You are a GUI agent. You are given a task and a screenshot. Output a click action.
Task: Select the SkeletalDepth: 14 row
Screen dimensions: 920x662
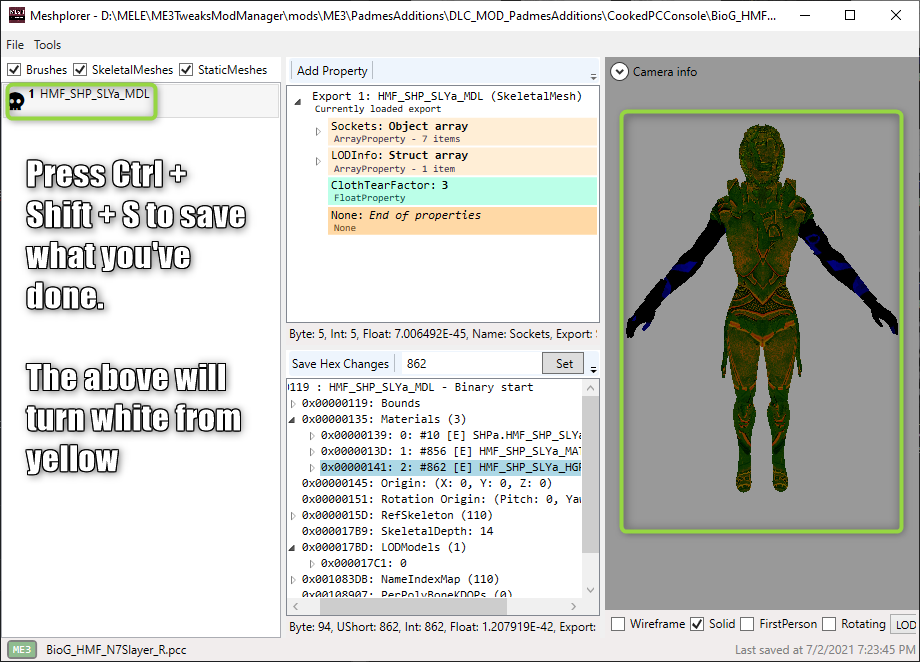point(397,532)
